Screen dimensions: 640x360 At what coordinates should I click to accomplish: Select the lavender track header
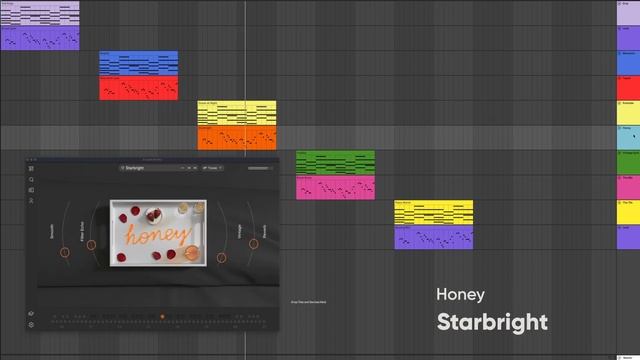(x=628, y=13)
